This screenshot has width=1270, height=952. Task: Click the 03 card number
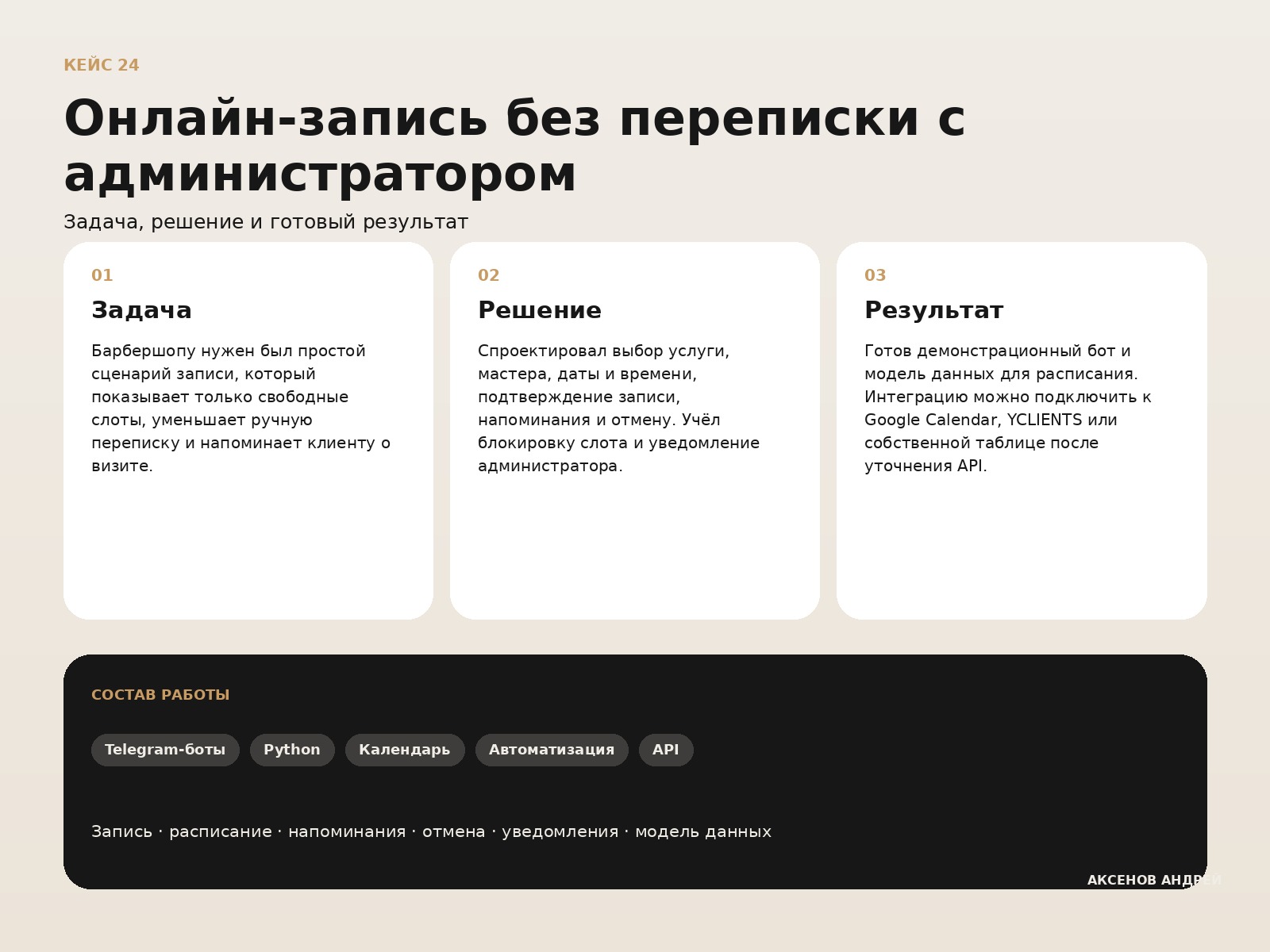tap(876, 275)
